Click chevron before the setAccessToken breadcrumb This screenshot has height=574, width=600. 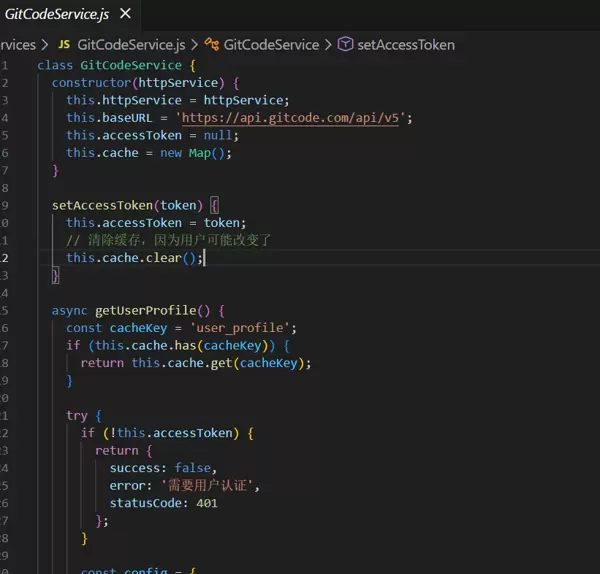point(329,45)
